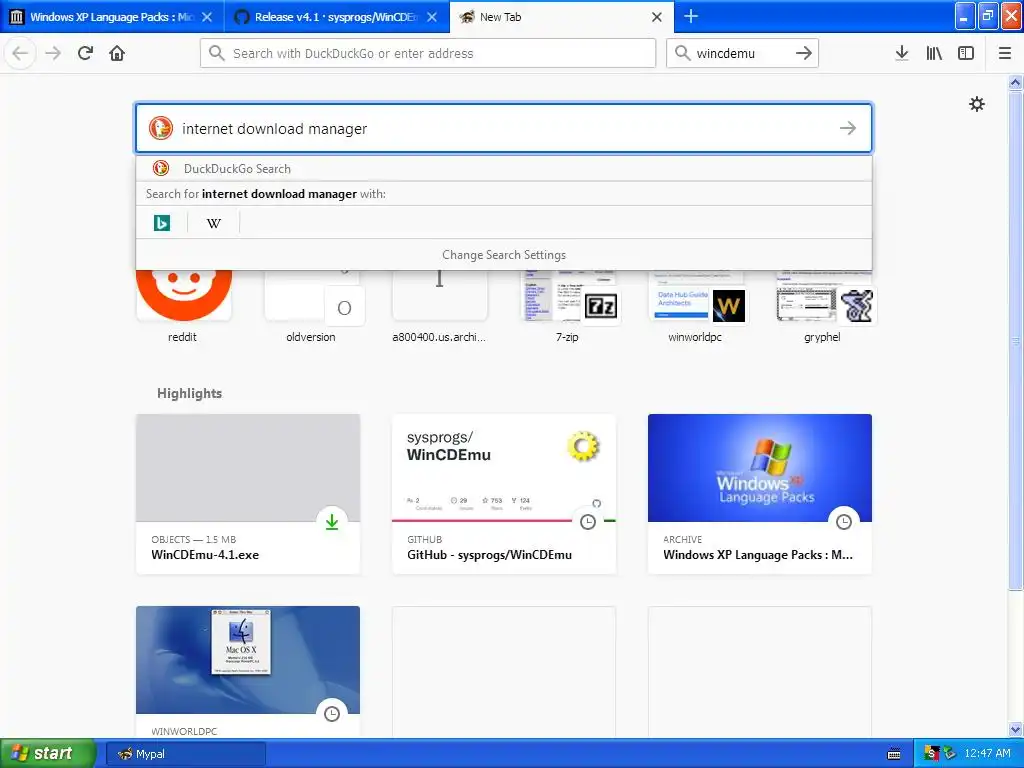Click the DuckDuckGo logo in search field
The image size is (1024, 768).
click(x=161, y=128)
